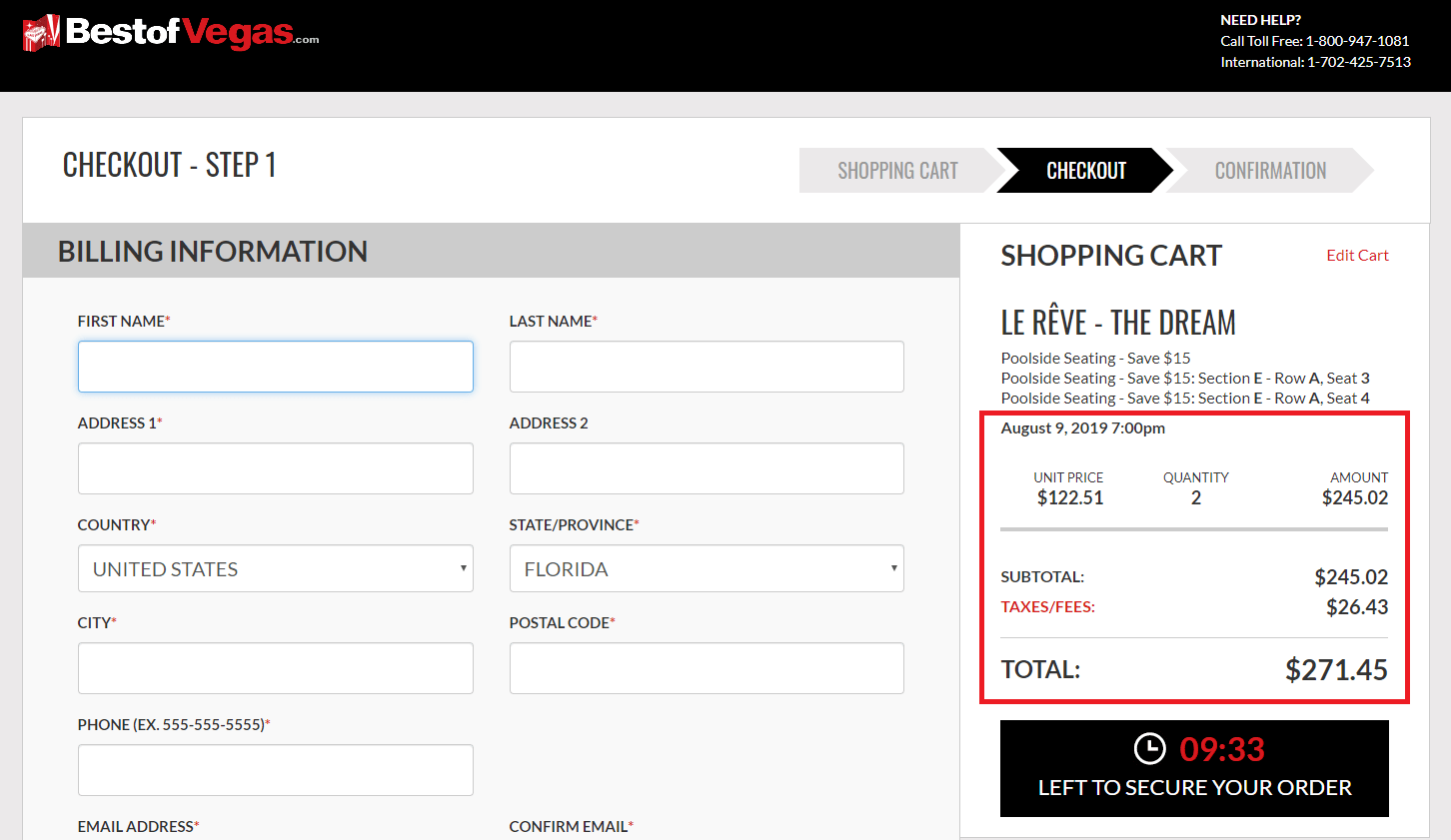Click the Le Rêve - The Dream title
This screenshot has height=840, width=1451.
[x=1117, y=323]
